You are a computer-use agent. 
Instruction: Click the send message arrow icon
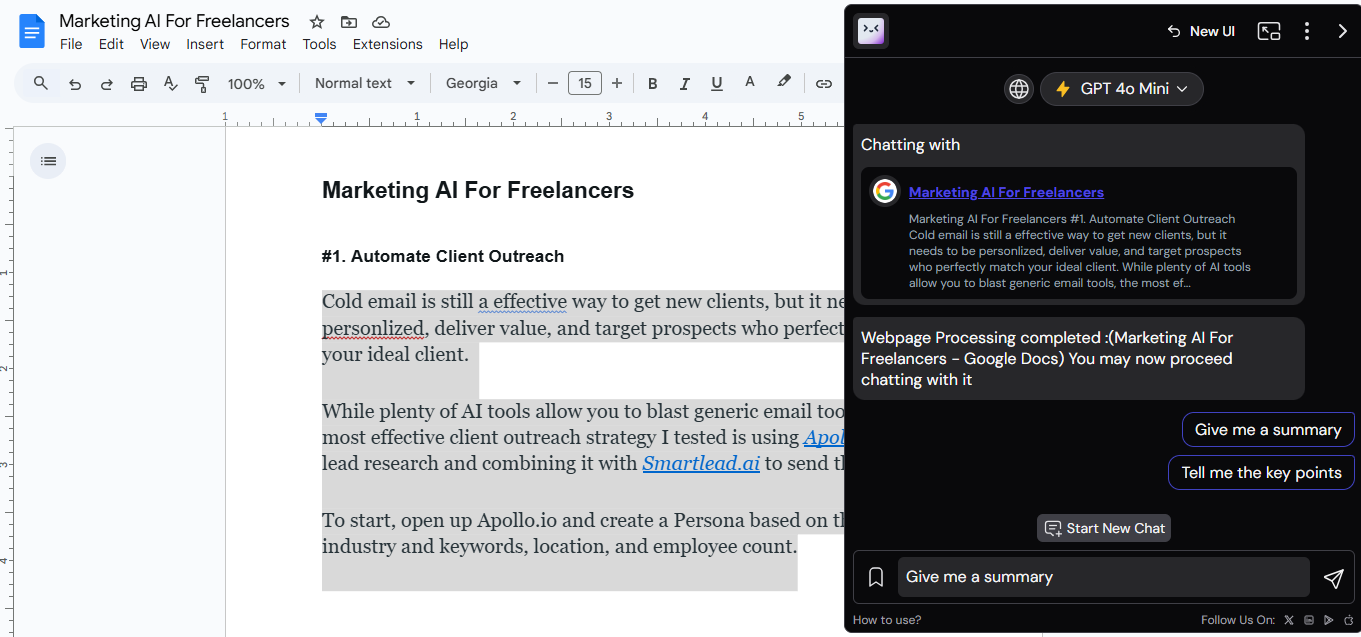pos(1333,578)
